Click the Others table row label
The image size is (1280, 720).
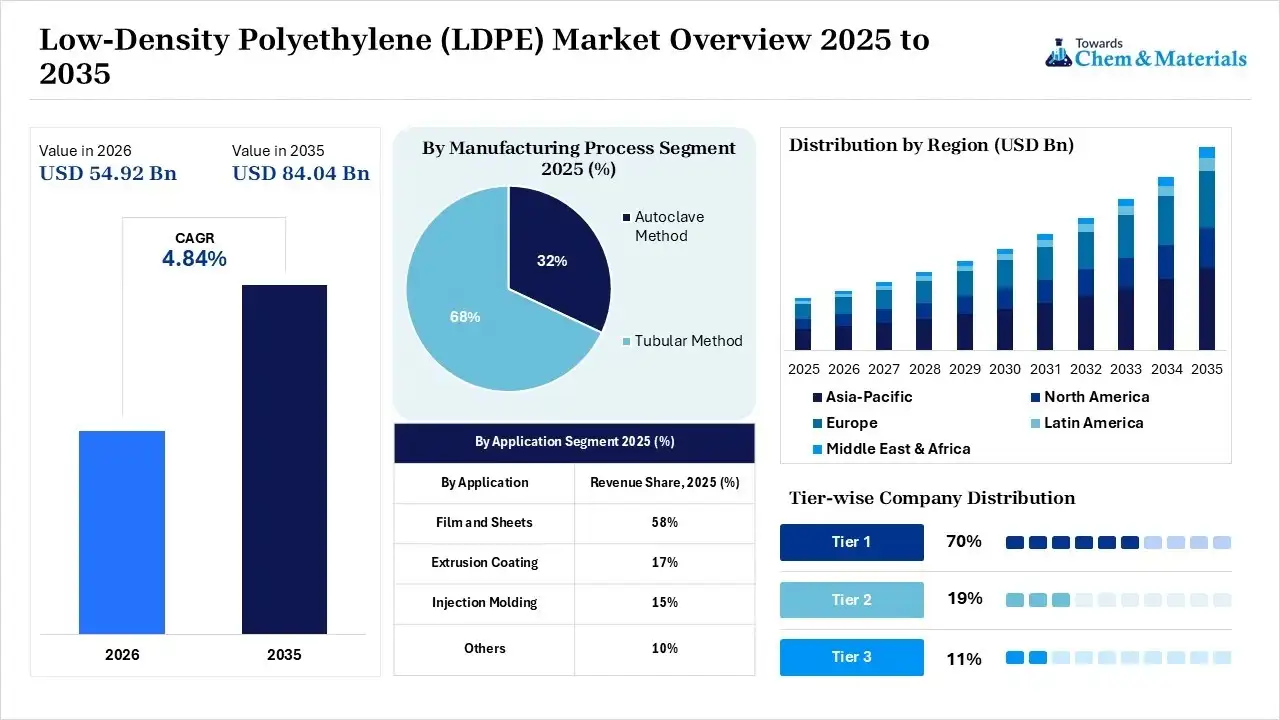(x=484, y=649)
